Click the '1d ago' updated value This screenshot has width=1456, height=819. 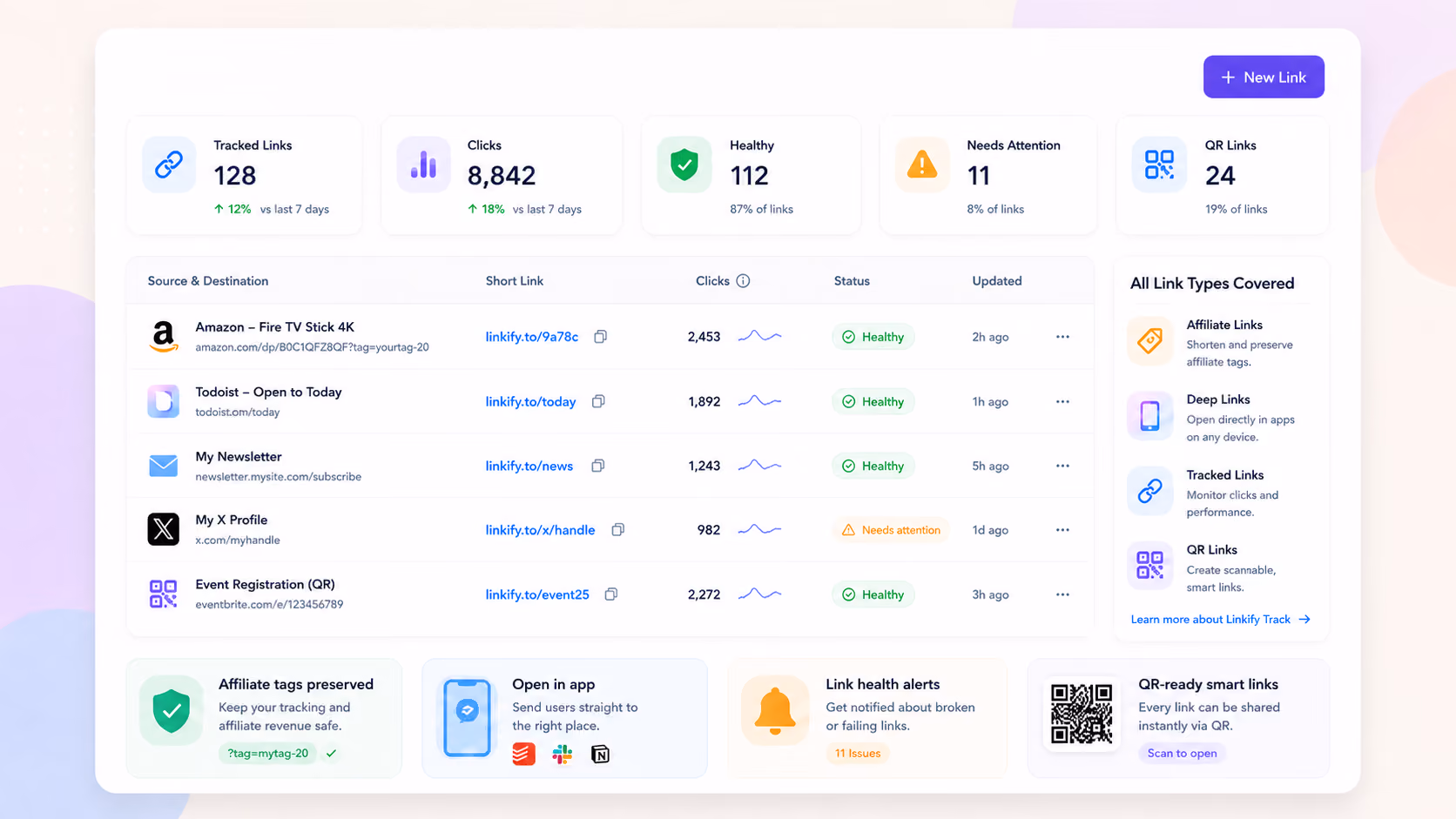click(990, 530)
